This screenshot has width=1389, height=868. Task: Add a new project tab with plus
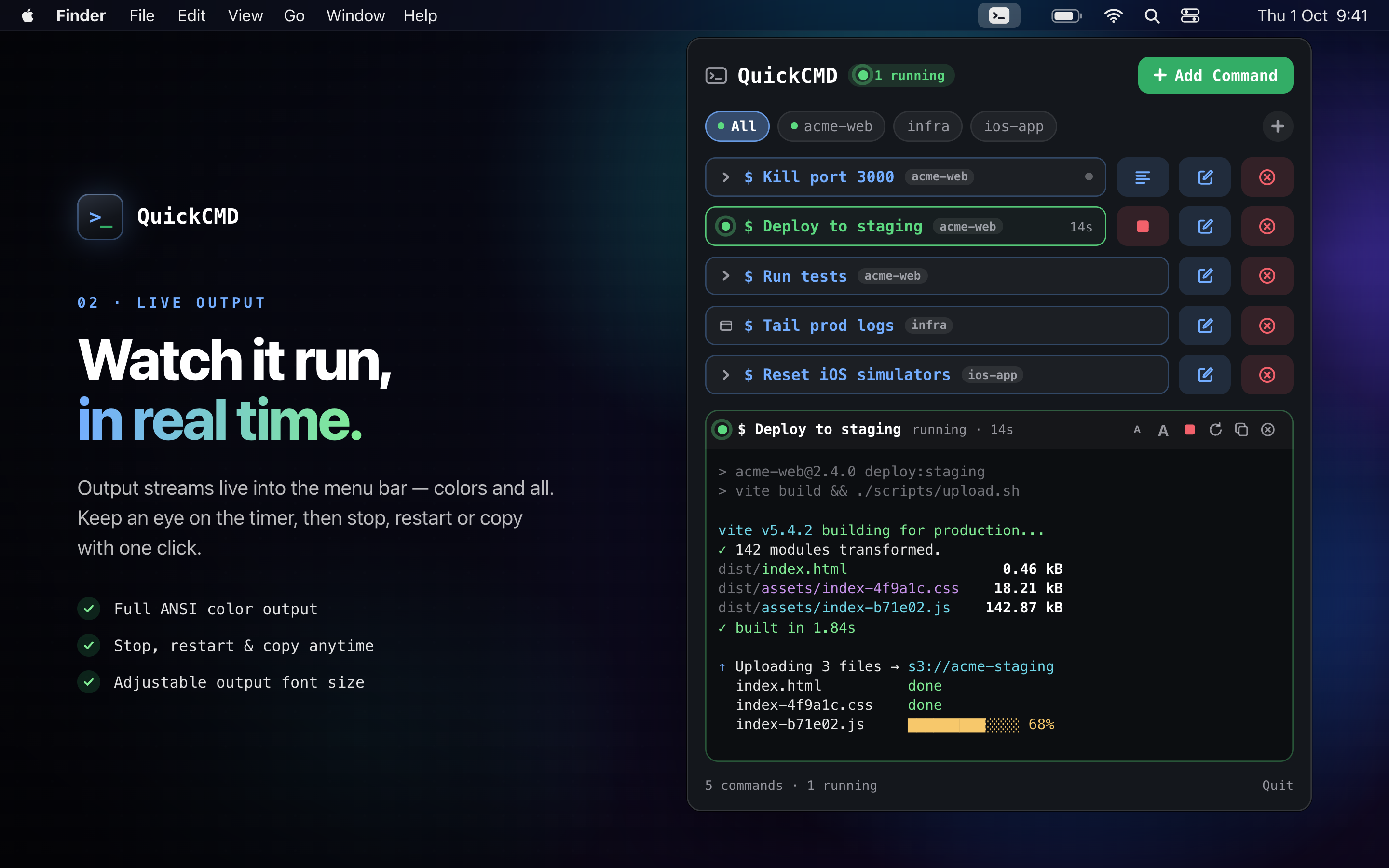tap(1278, 126)
